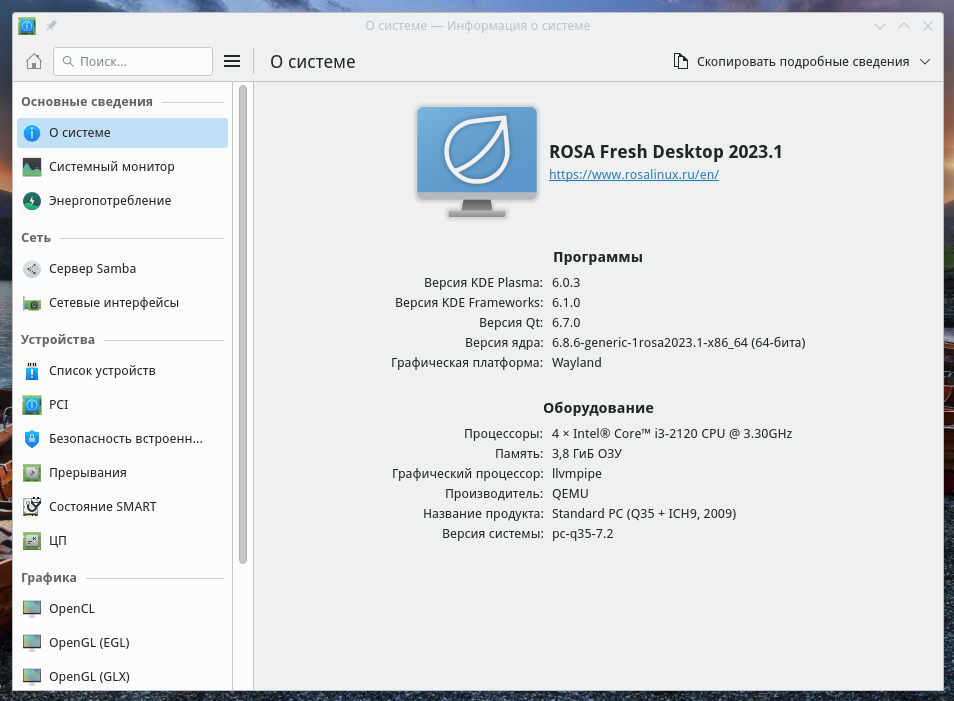Open Безопасность встроенн... page
The image size is (954, 701).
(x=122, y=439)
